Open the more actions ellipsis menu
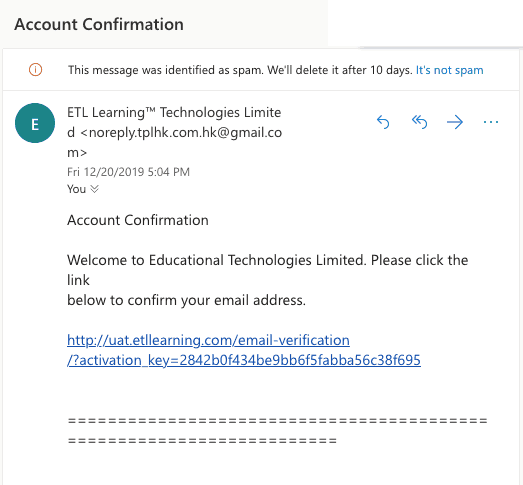Screen dimensions: 523x485 point(491,122)
